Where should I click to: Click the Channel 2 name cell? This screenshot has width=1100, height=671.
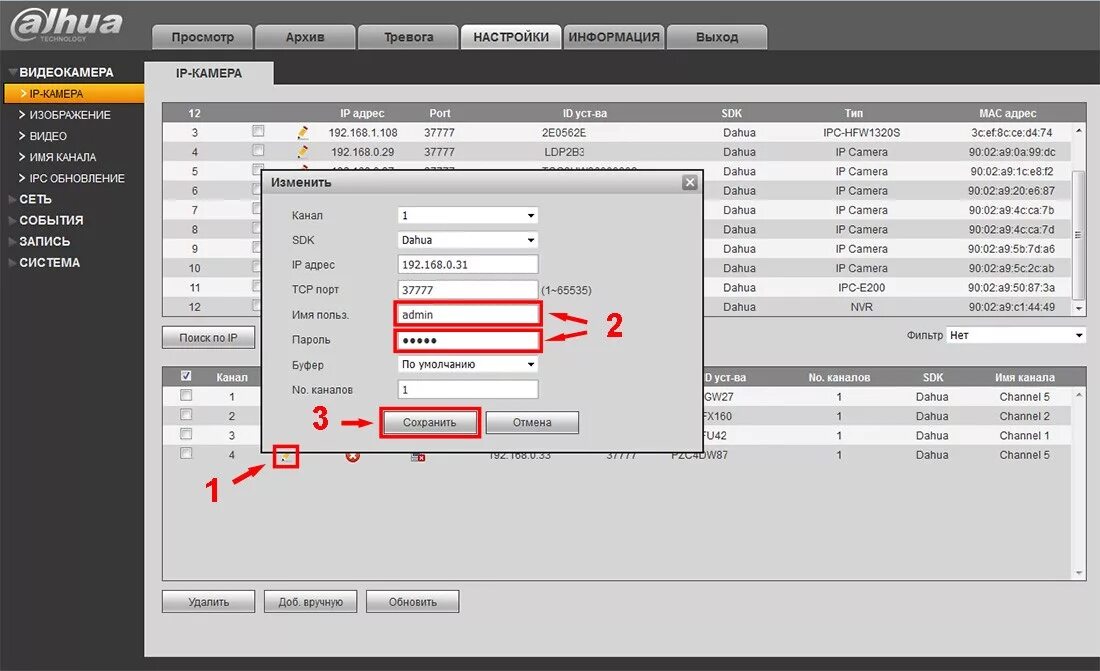click(1024, 416)
